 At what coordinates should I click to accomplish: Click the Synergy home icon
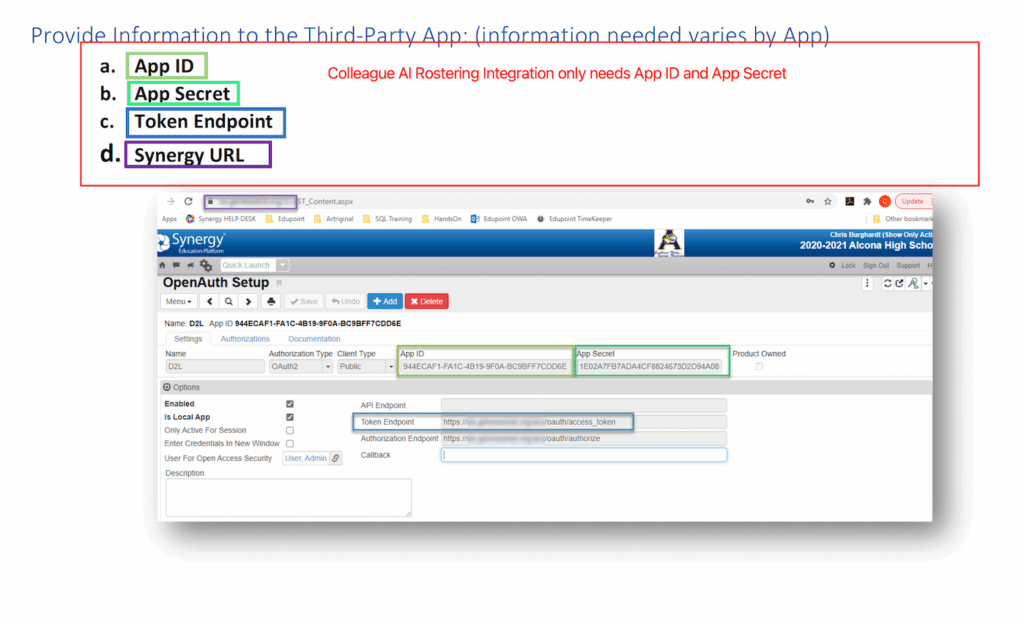tap(163, 265)
